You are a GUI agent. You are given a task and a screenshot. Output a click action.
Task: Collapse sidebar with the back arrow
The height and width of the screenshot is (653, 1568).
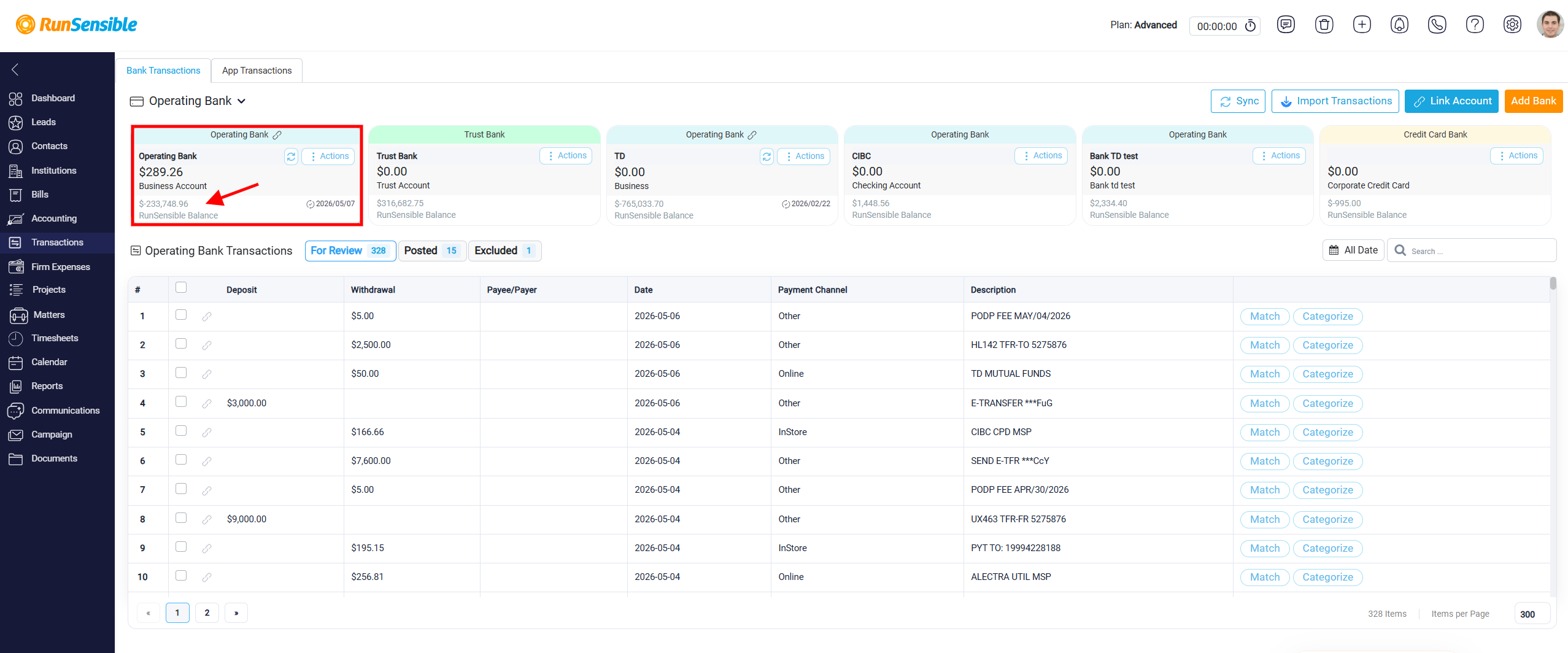click(15, 69)
